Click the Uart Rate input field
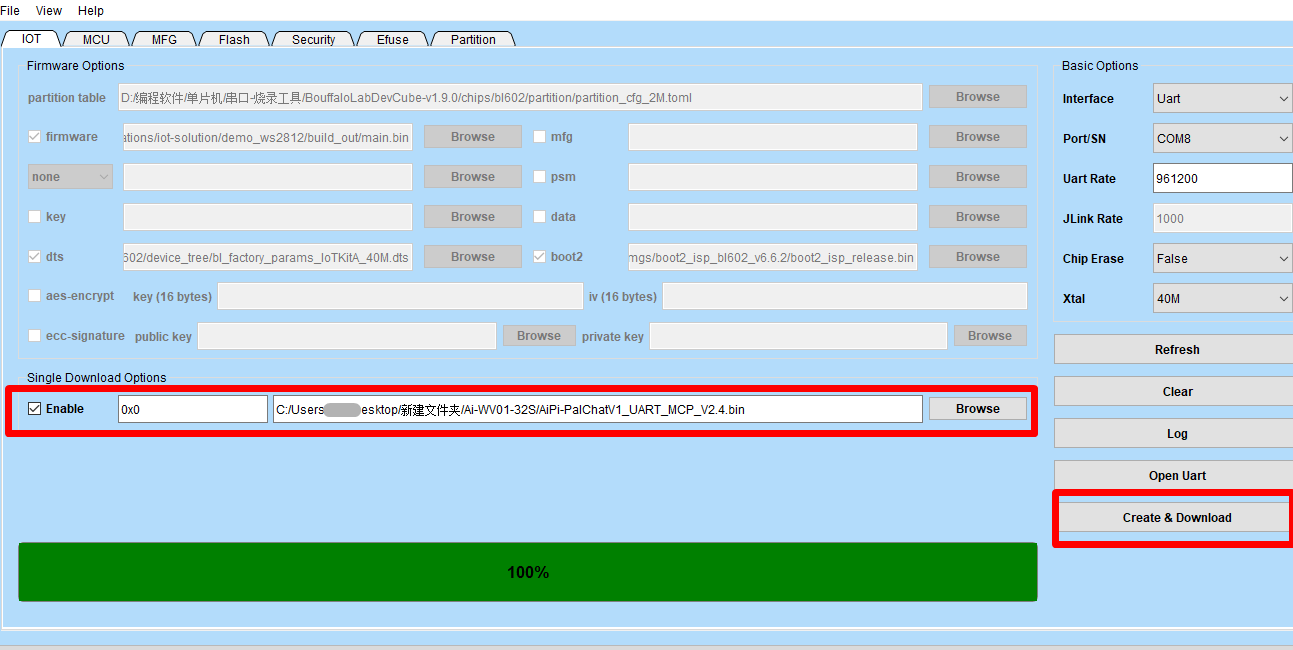1293x650 pixels. (x=1222, y=179)
